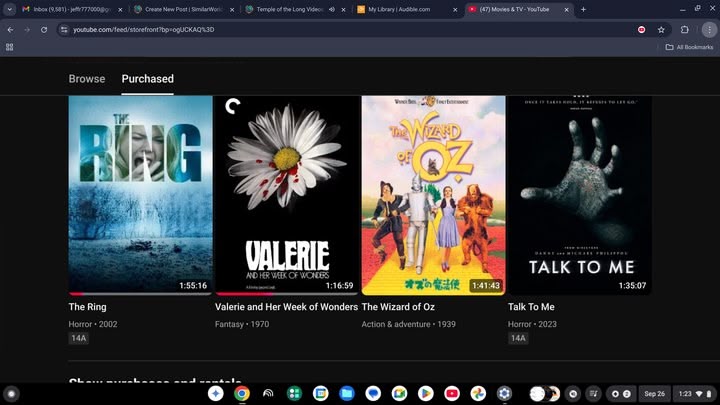Open the cast-style app icon in shelf
This screenshot has width=720, height=405.
point(268,394)
